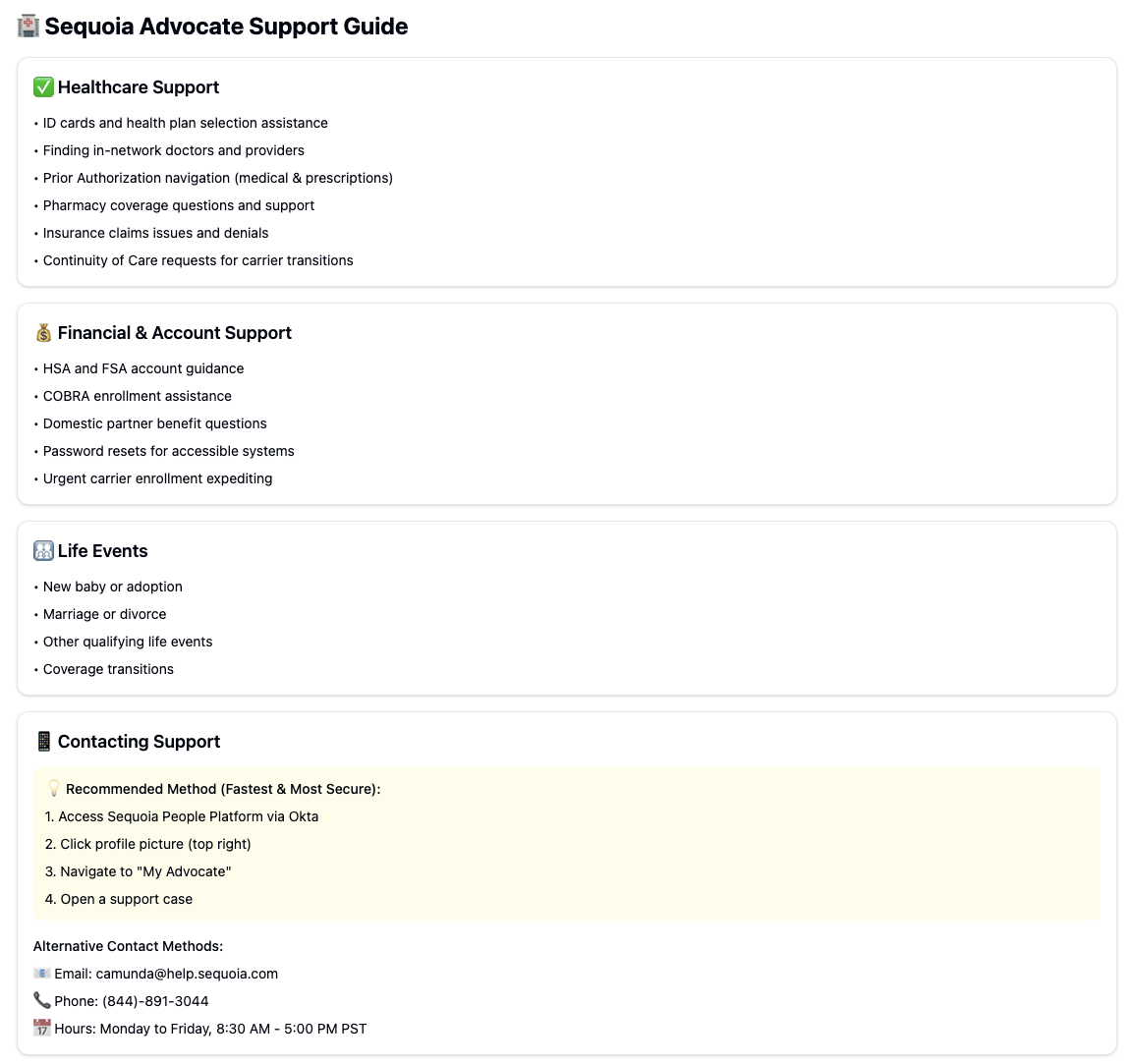Viewport: 1131px width, 1064px height.
Task: Click the phone icon beside Contacting Support
Action: coord(43,742)
